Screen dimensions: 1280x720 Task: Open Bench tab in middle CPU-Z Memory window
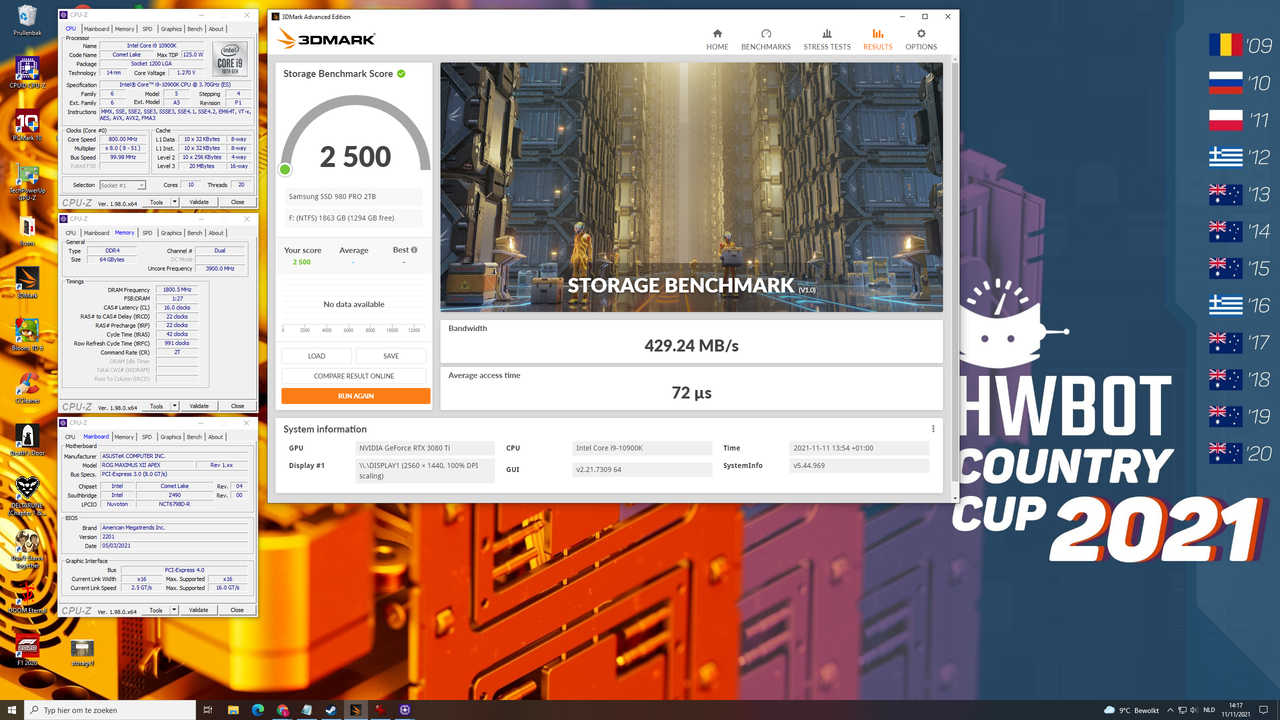click(x=195, y=233)
